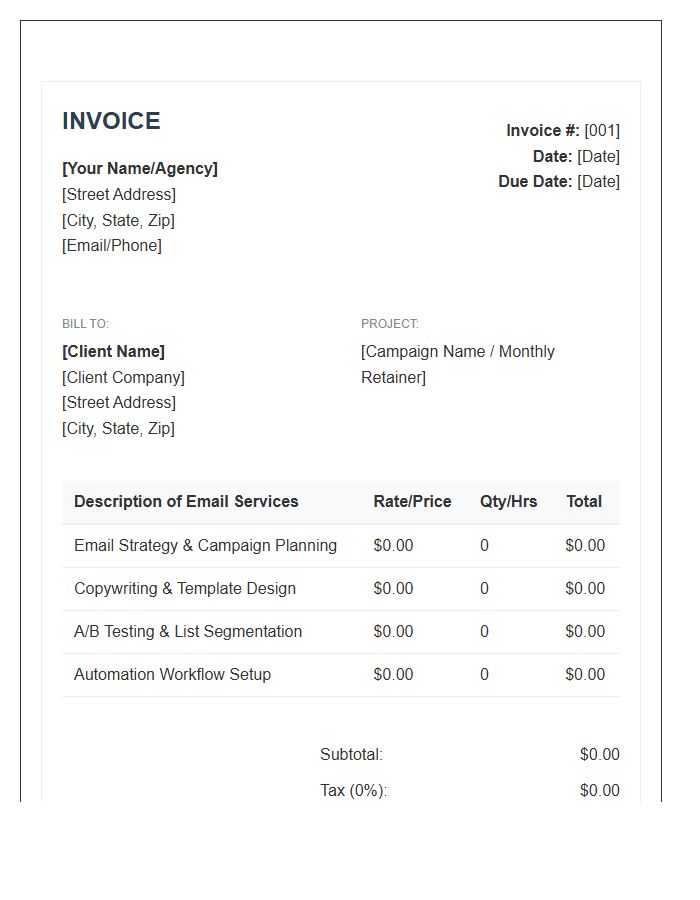Click the [Email/Phone] placeholder line
Screen dimensions: 700x900
tap(112, 246)
